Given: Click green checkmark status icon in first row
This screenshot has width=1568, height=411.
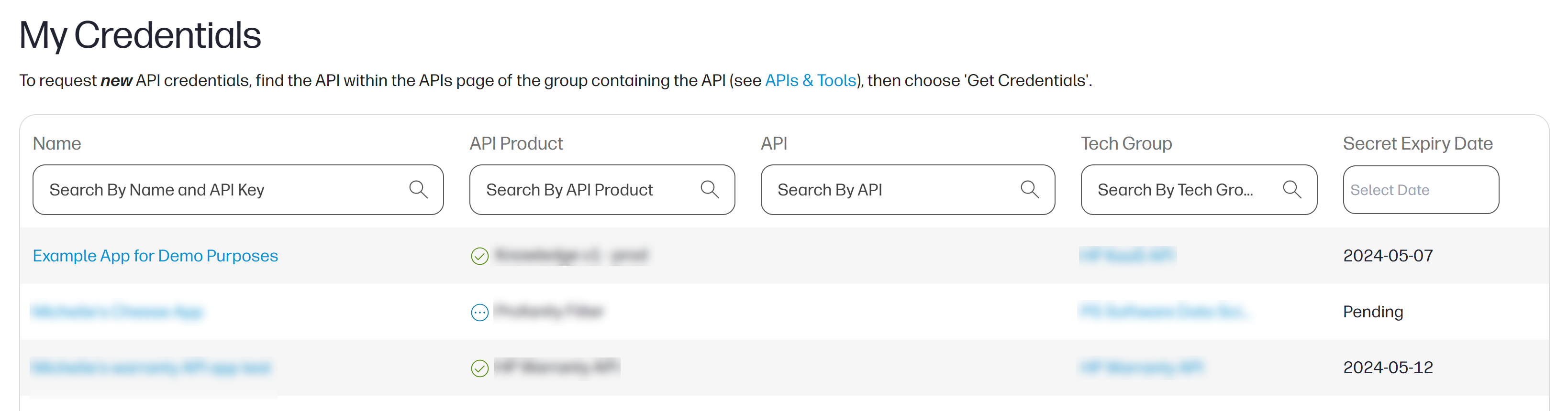Looking at the screenshot, I should click(x=479, y=256).
